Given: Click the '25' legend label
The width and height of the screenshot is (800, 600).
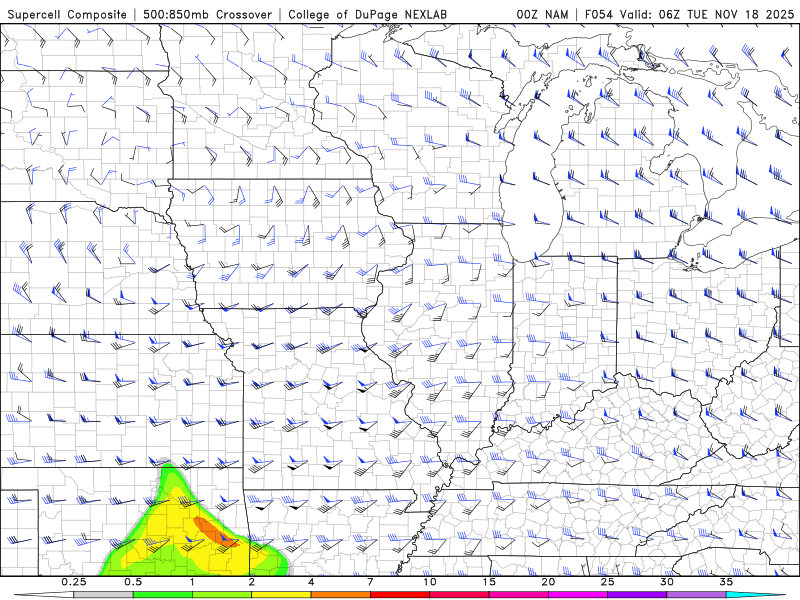Looking at the screenshot, I should [608, 582].
